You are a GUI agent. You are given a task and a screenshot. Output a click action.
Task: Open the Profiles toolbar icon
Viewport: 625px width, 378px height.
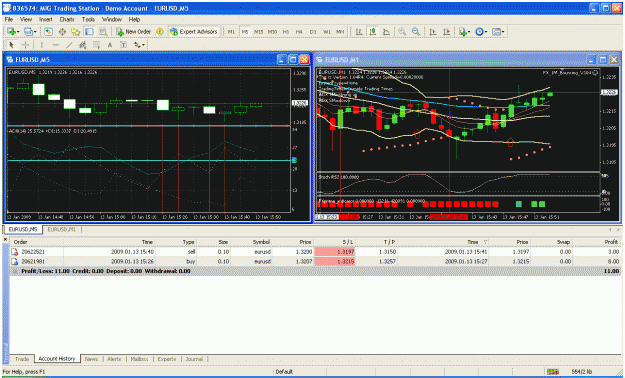(28, 32)
